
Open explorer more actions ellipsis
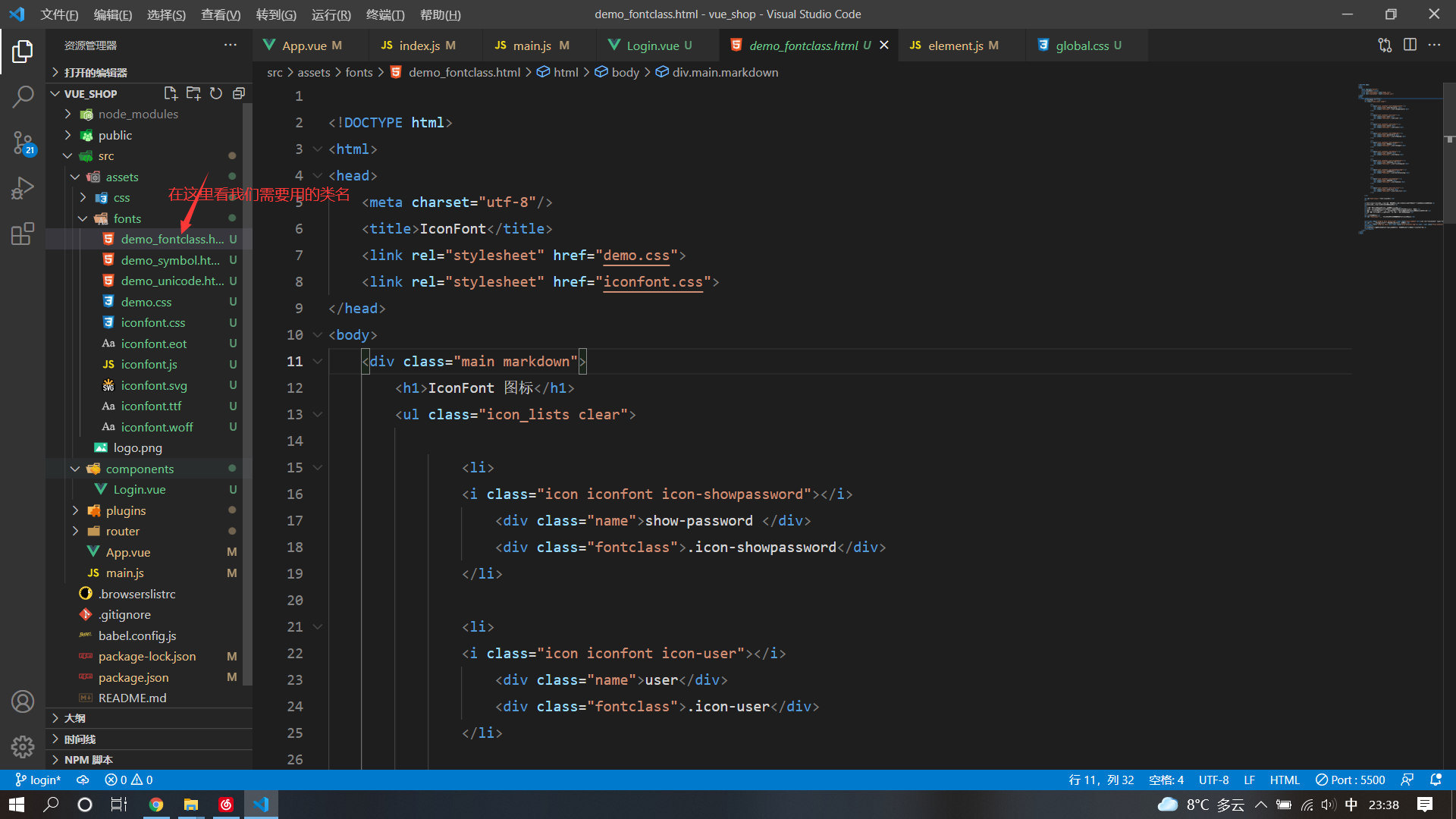[x=231, y=45]
